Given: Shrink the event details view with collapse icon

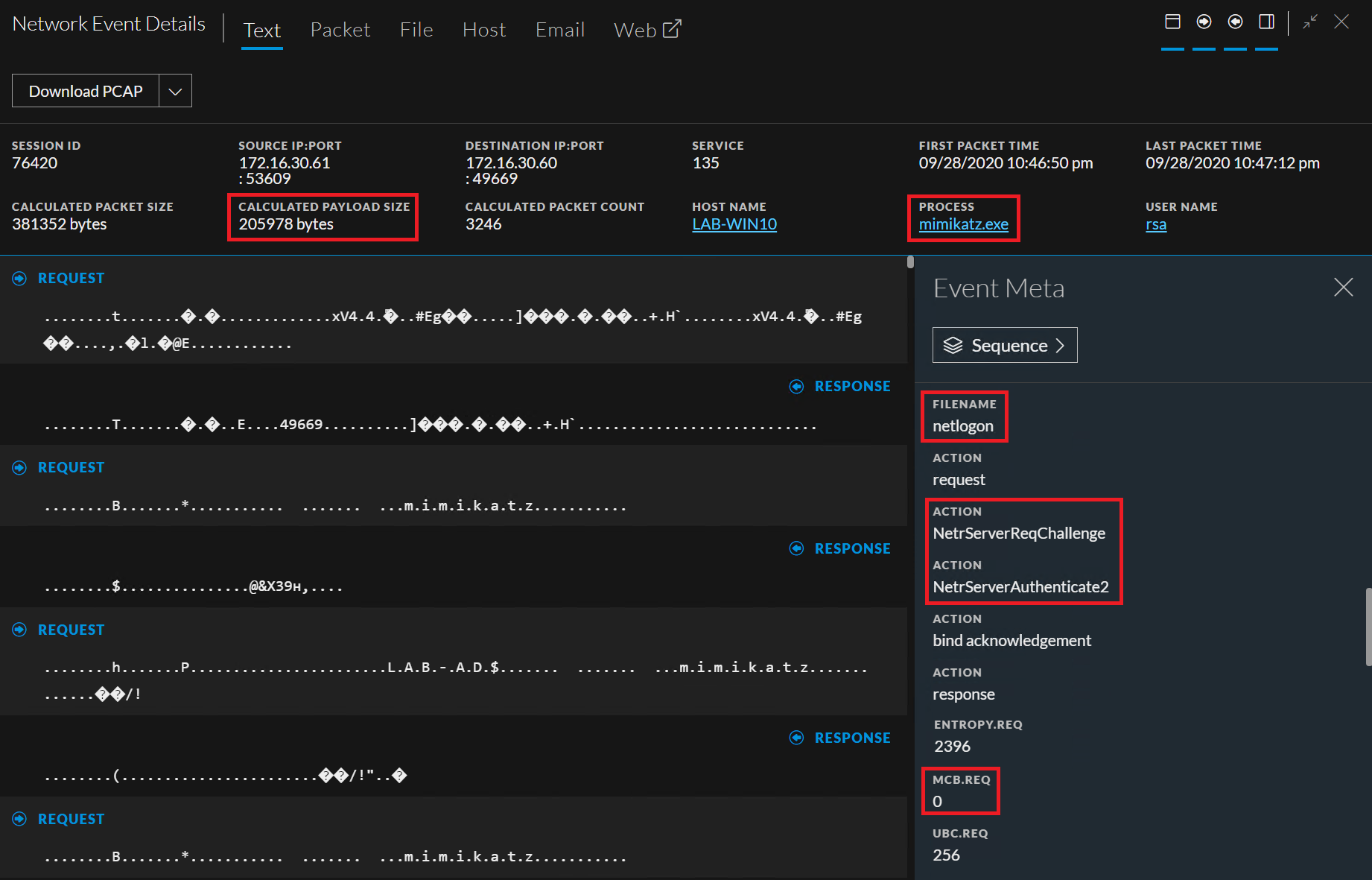Looking at the screenshot, I should [x=1309, y=22].
